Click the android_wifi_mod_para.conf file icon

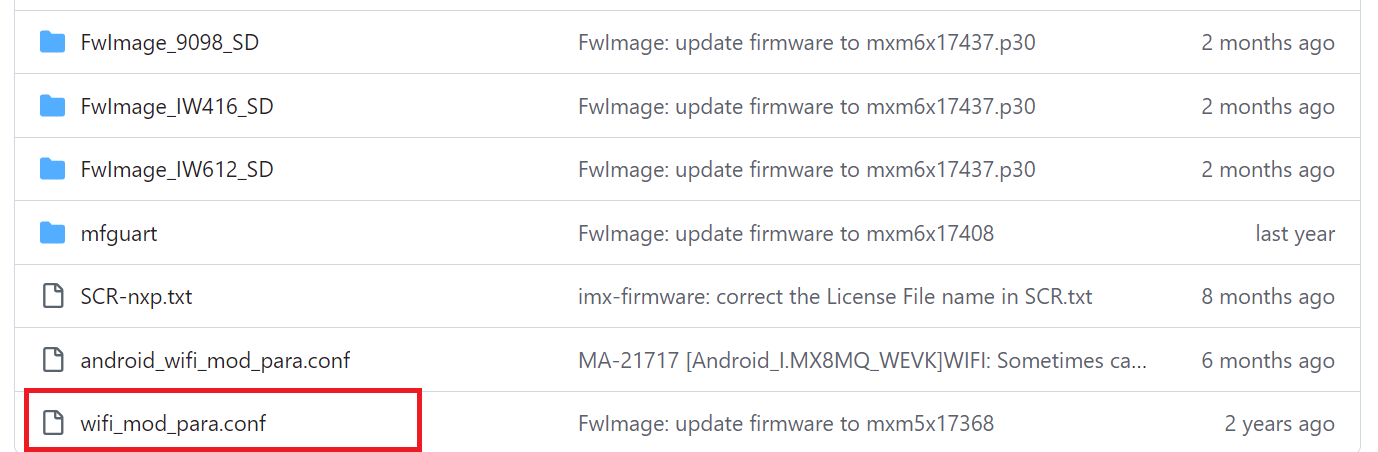click(x=52, y=360)
